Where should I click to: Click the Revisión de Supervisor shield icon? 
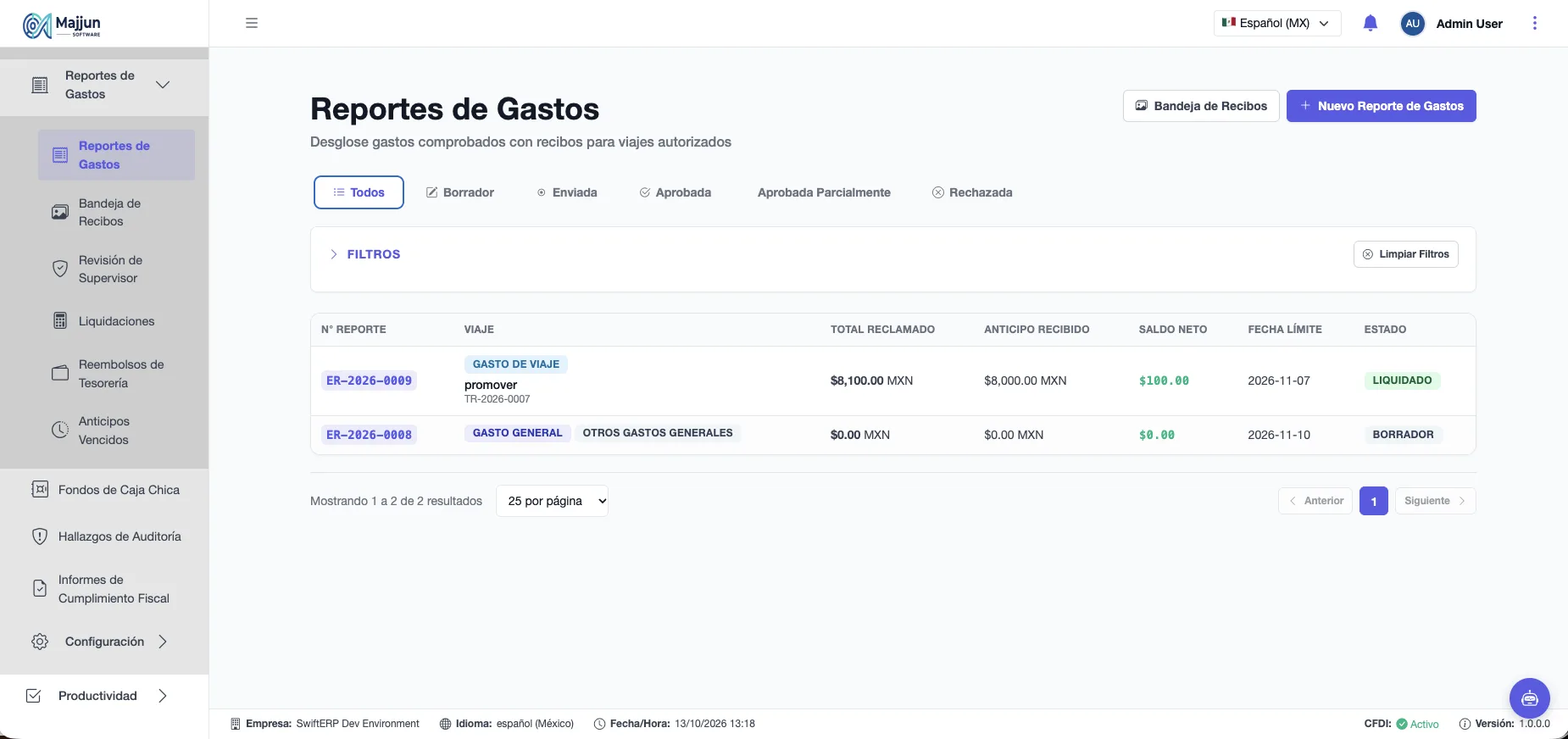click(x=60, y=269)
